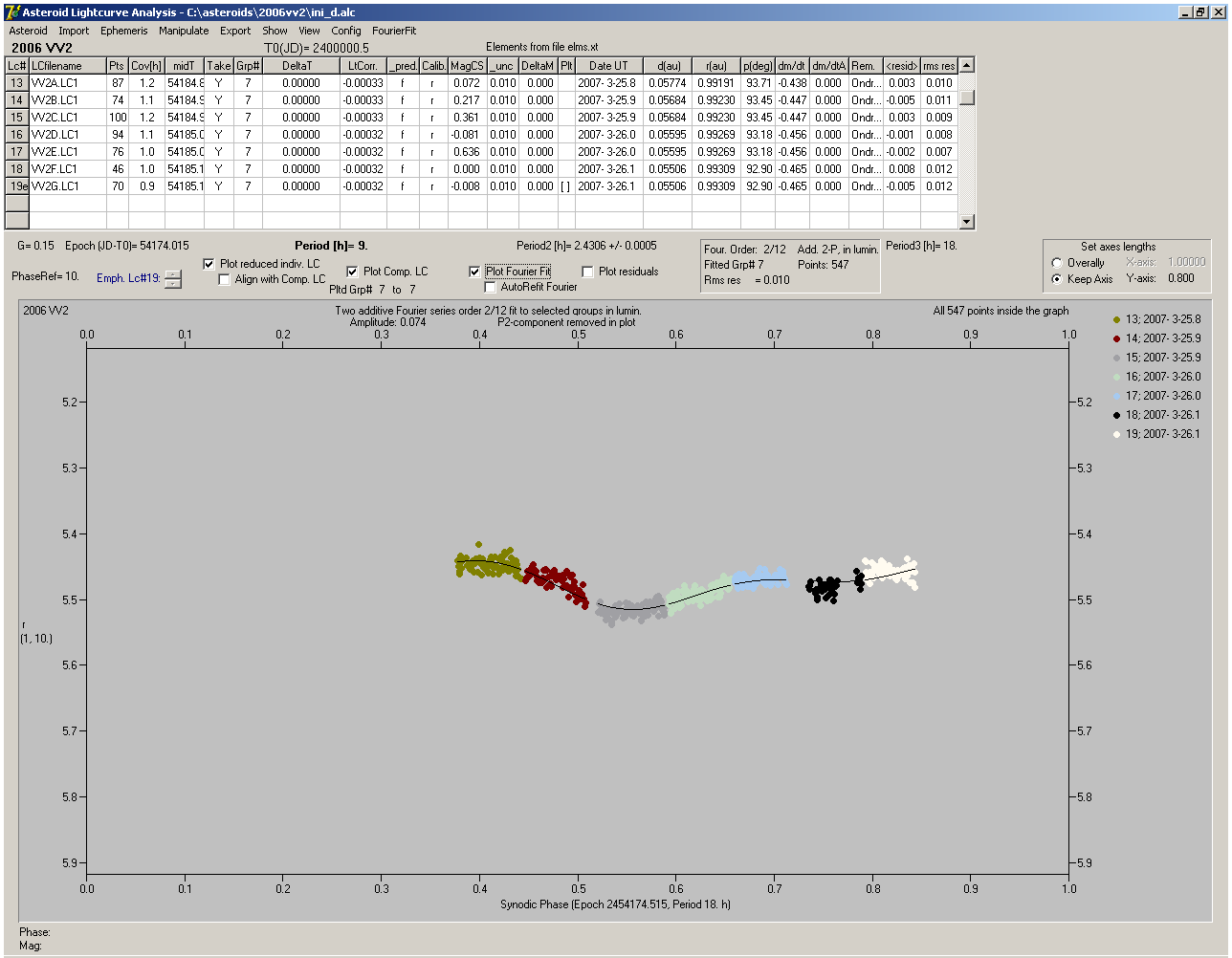The width and height of the screenshot is (1232, 958).
Task: Select row 15 header in table
Action: (16, 118)
